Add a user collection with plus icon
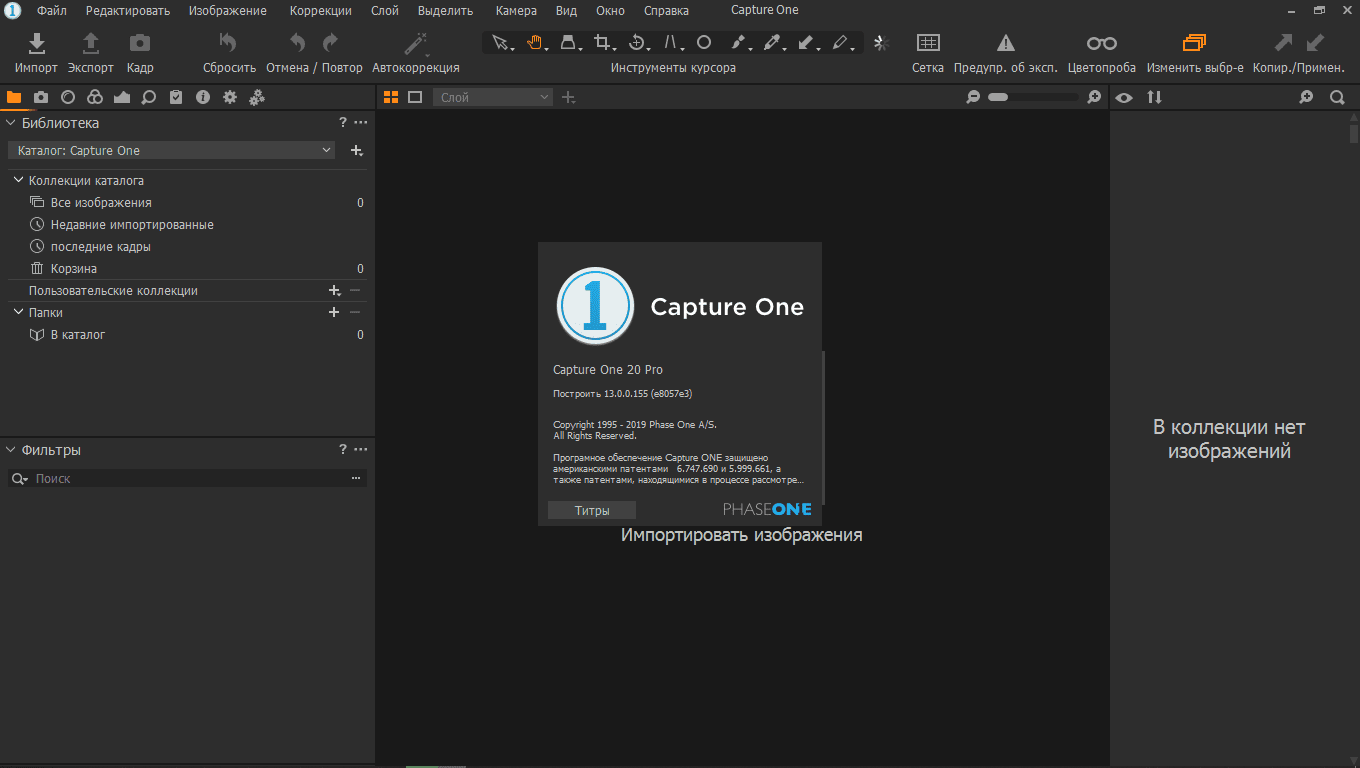Image resolution: width=1360 pixels, height=768 pixels. coord(335,291)
